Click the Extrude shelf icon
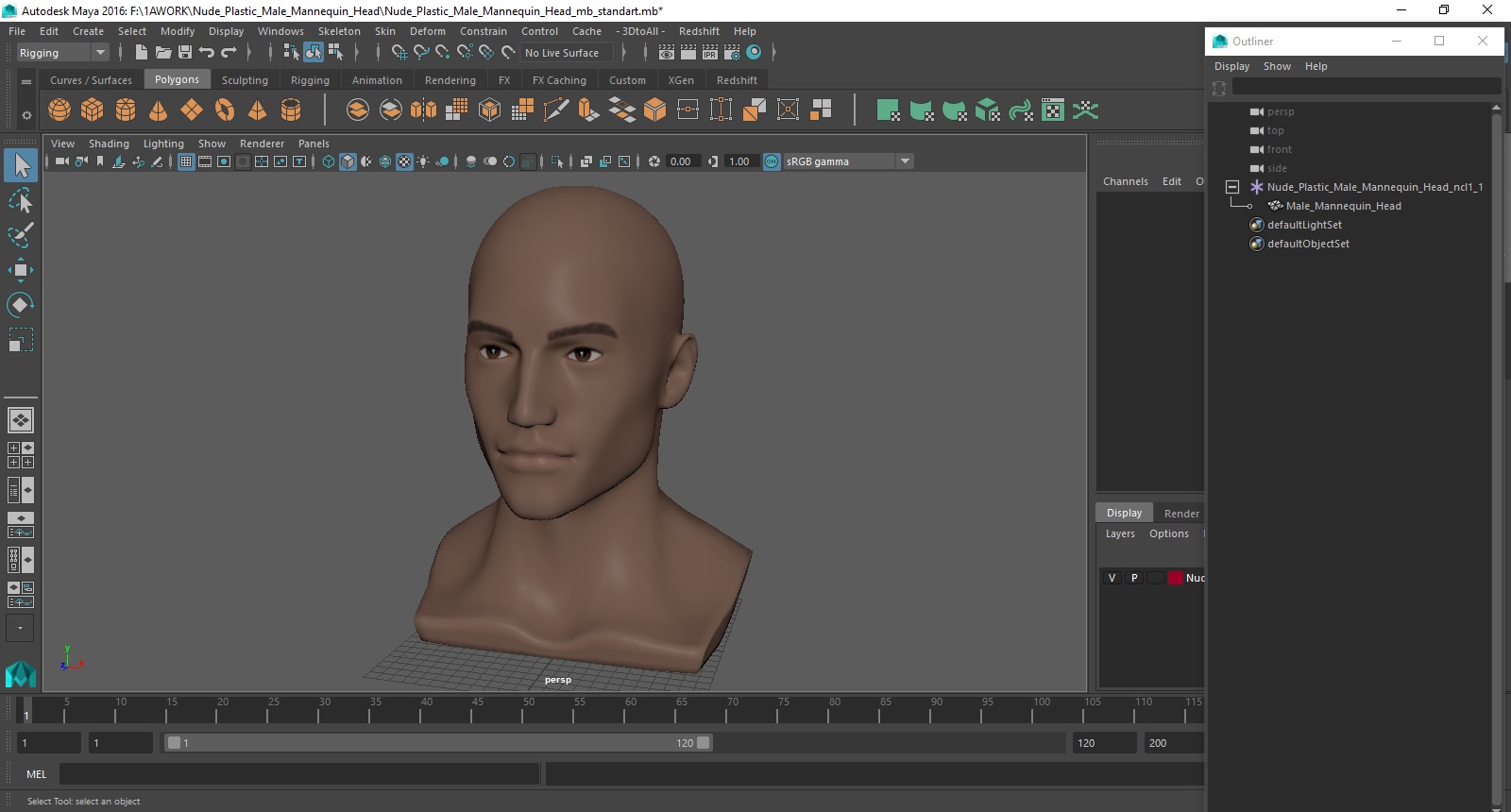 tap(588, 110)
